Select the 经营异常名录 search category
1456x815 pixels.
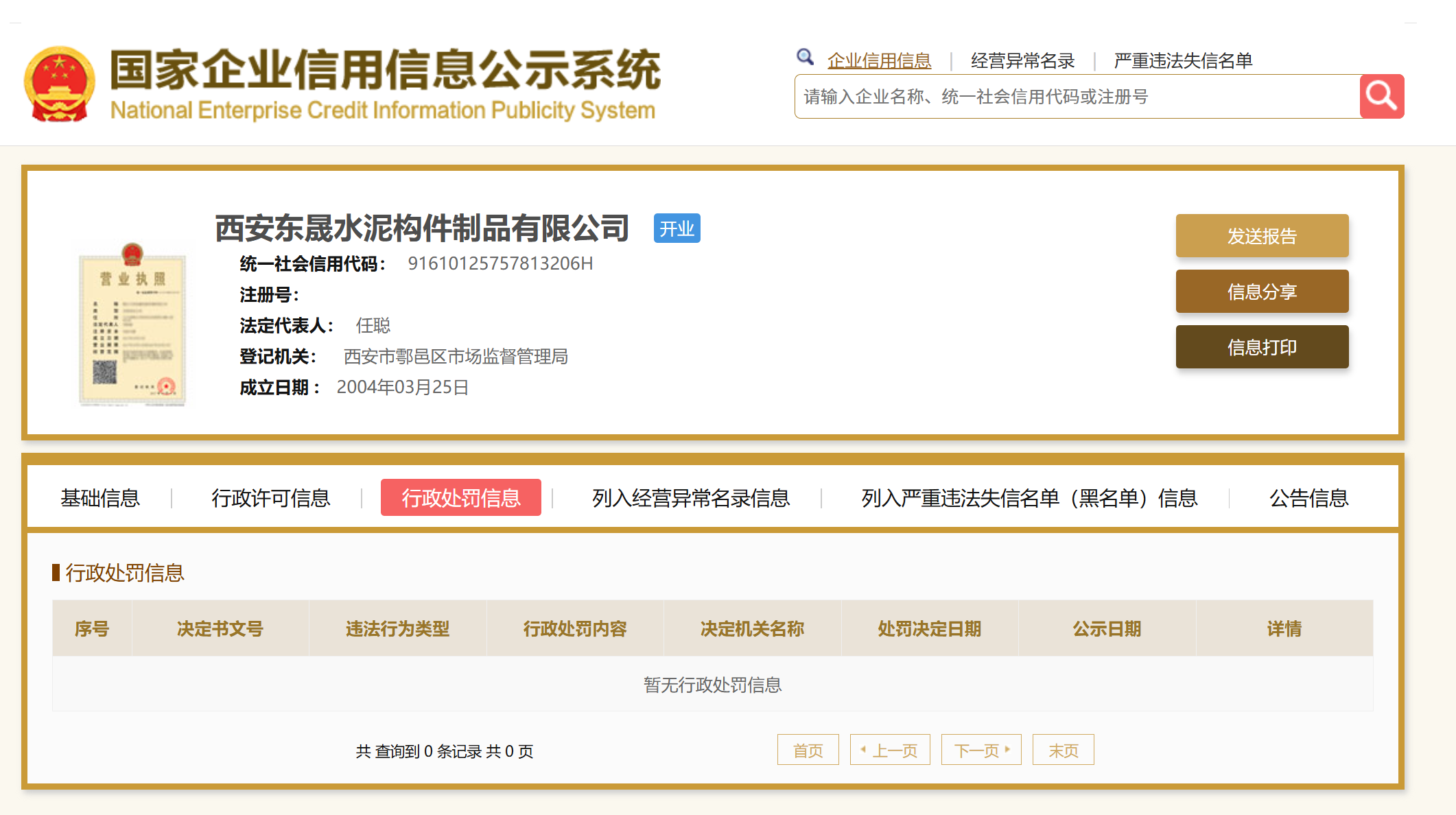click(x=1022, y=61)
